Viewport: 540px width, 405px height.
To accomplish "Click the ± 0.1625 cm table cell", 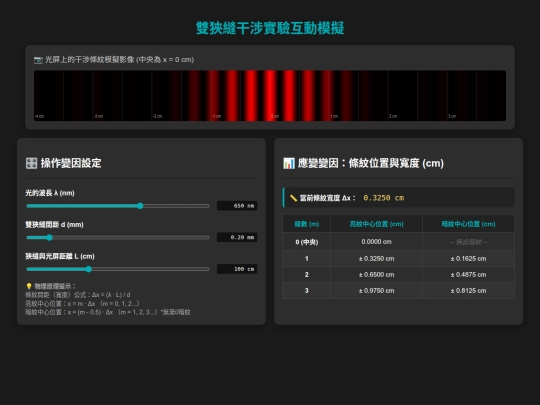I will (468, 259).
